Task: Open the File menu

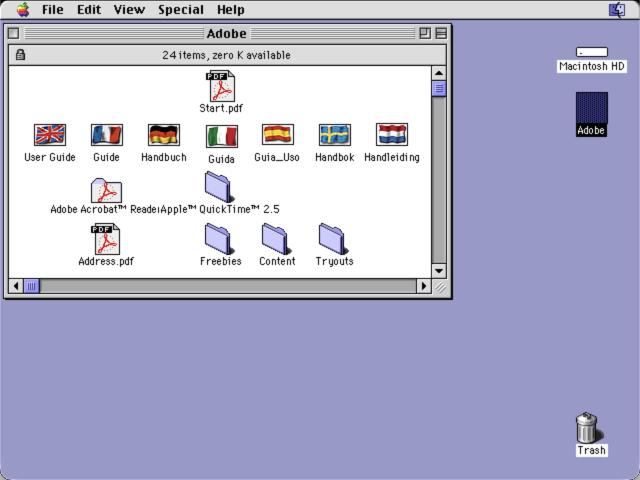Action: pyautogui.click(x=53, y=9)
